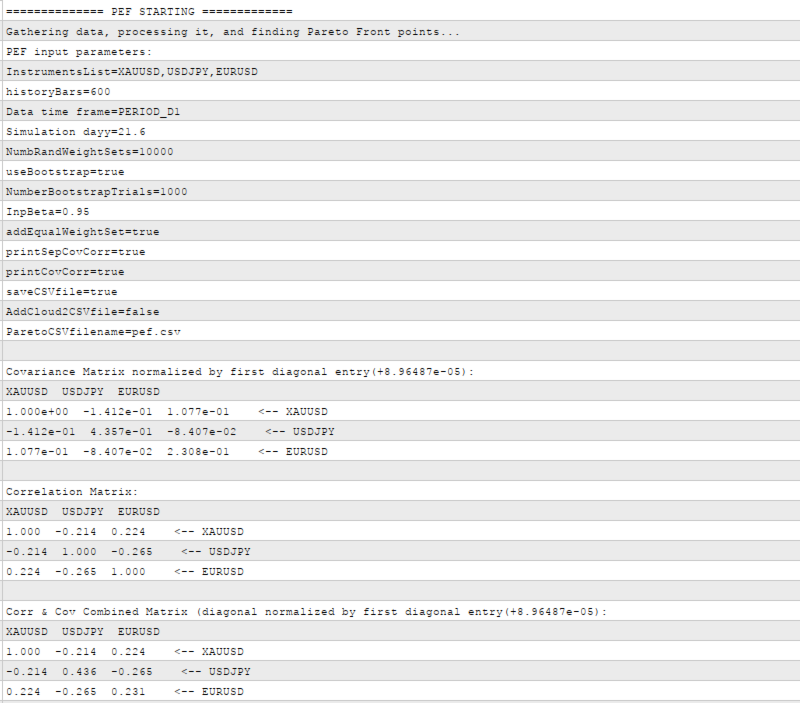Click correlation row '-0.214 1.000 -0.265'

[401, 551]
